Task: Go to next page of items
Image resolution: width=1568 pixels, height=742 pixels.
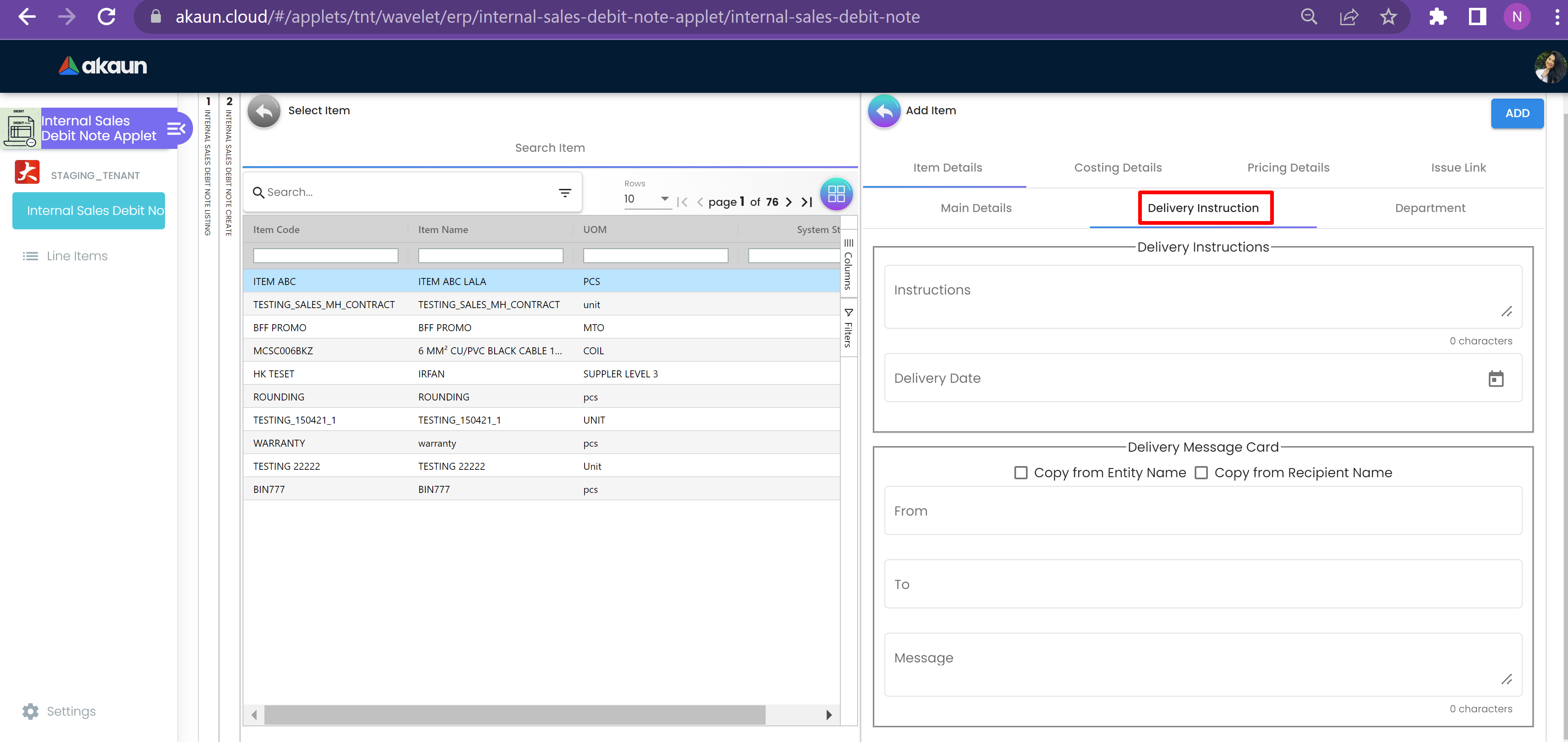Action: click(x=789, y=202)
